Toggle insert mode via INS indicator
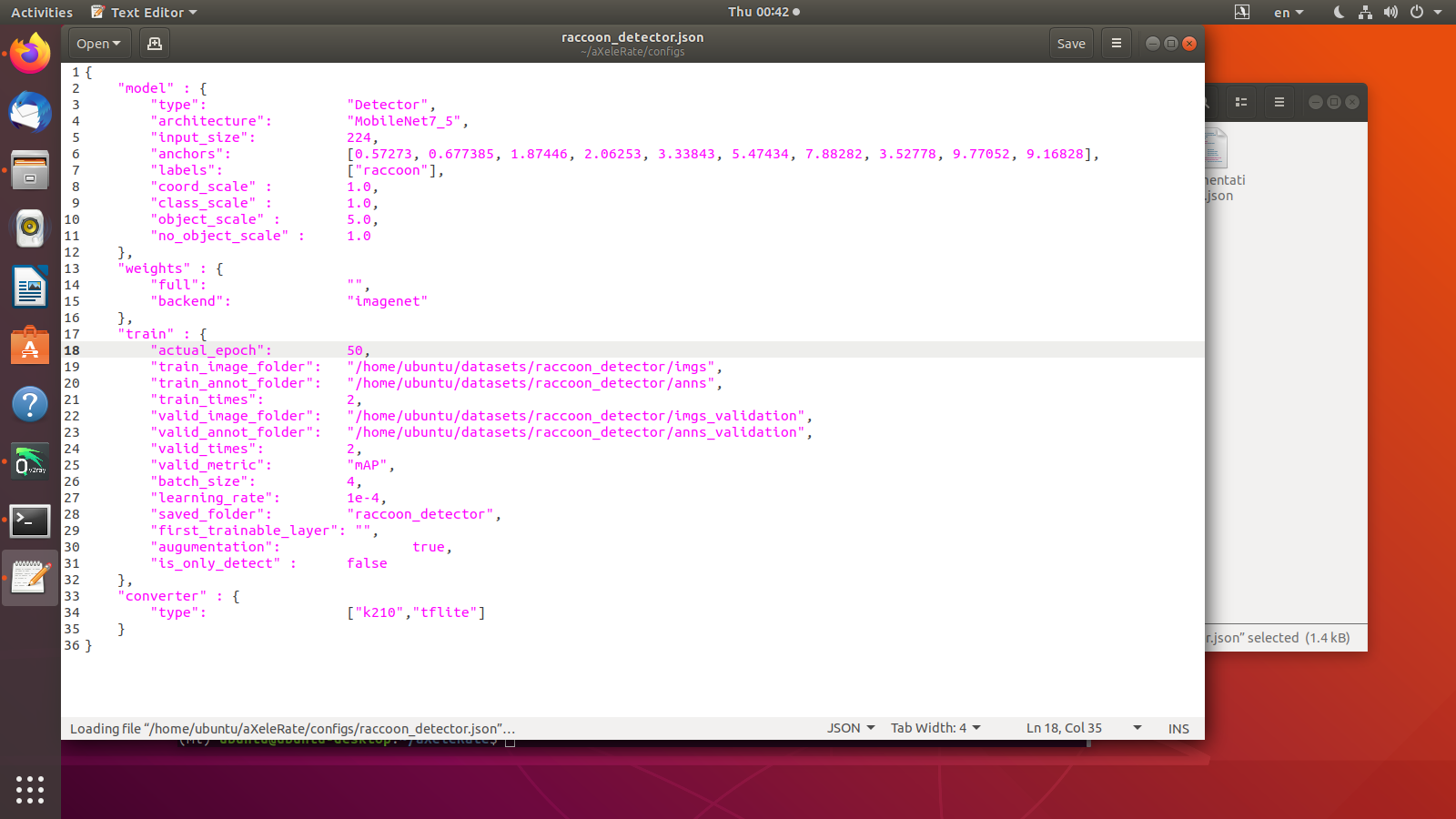Viewport: 1456px width, 819px height. coord(1178,728)
